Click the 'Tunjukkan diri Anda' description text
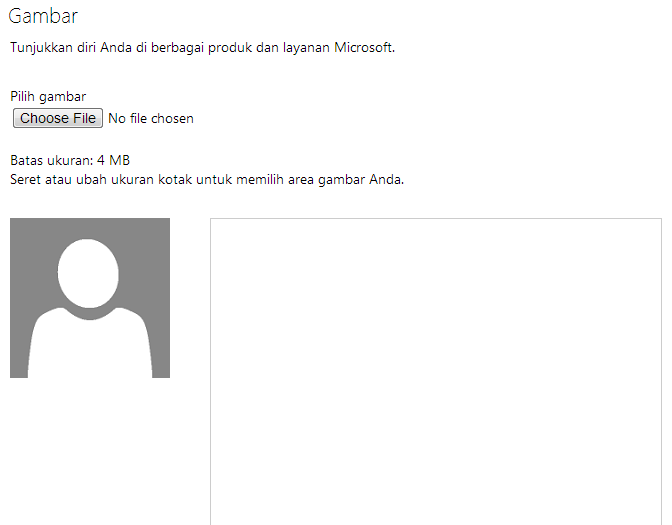 pos(202,47)
